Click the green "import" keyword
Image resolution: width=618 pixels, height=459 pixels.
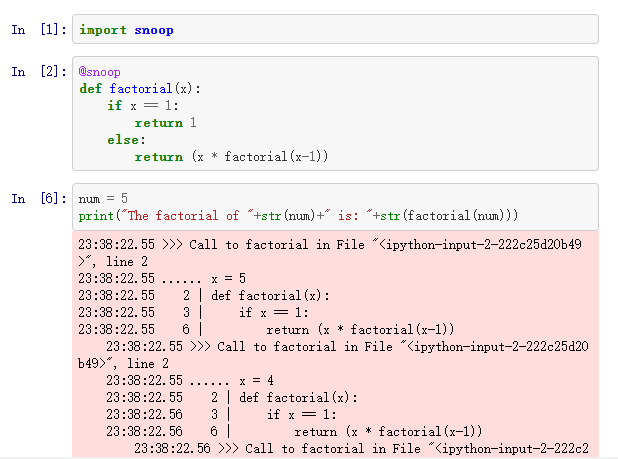(102, 30)
